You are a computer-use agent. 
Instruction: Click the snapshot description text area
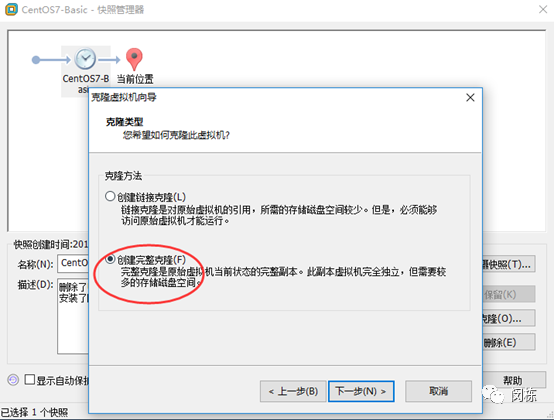pyautogui.click(x=73, y=316)
